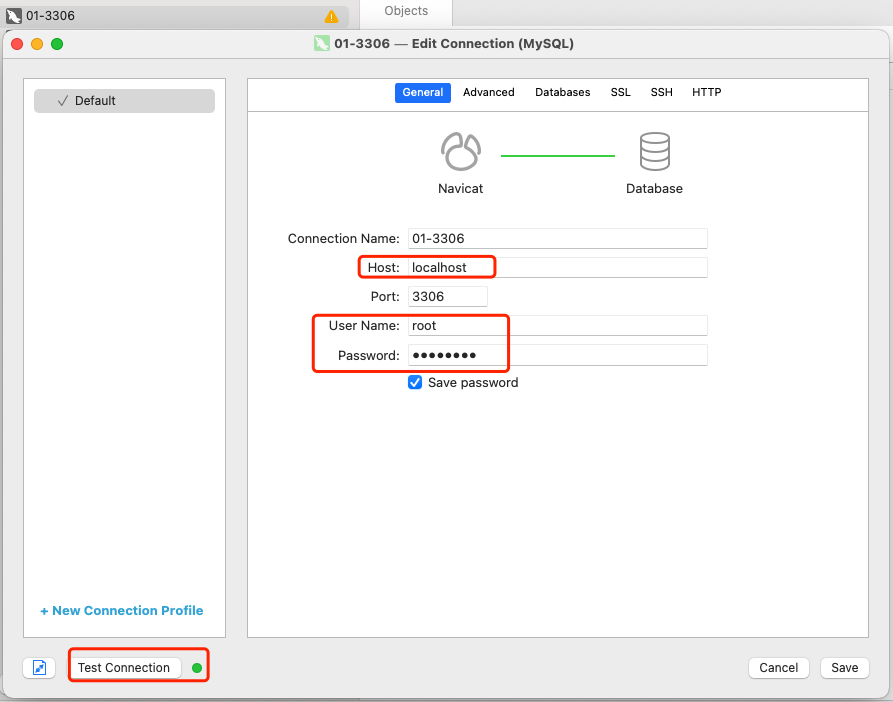Click the Password input field
The width and height of the screenshot is (893, 702).
click(x=558, y=355)
